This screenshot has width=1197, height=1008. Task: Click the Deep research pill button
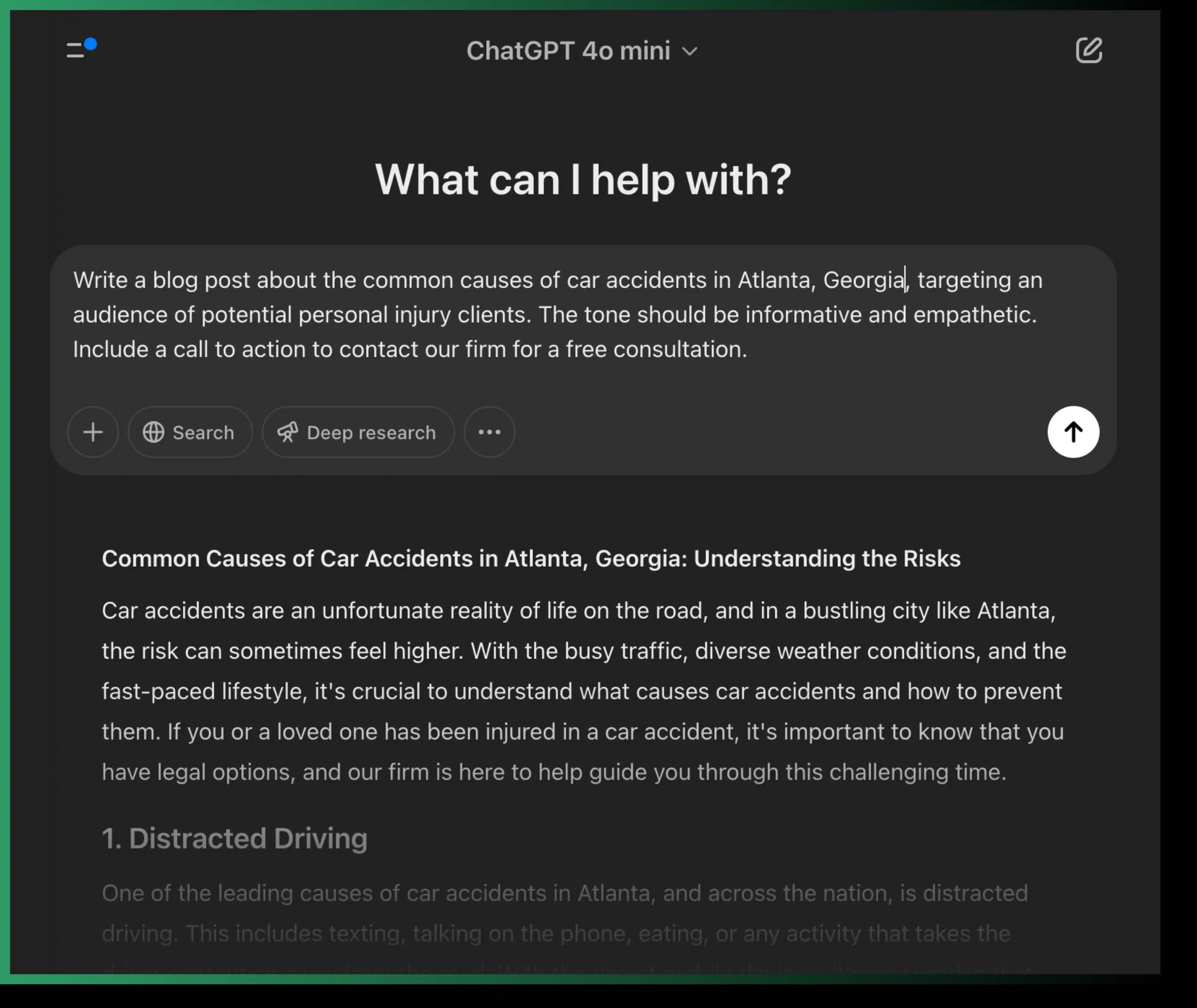358,432
